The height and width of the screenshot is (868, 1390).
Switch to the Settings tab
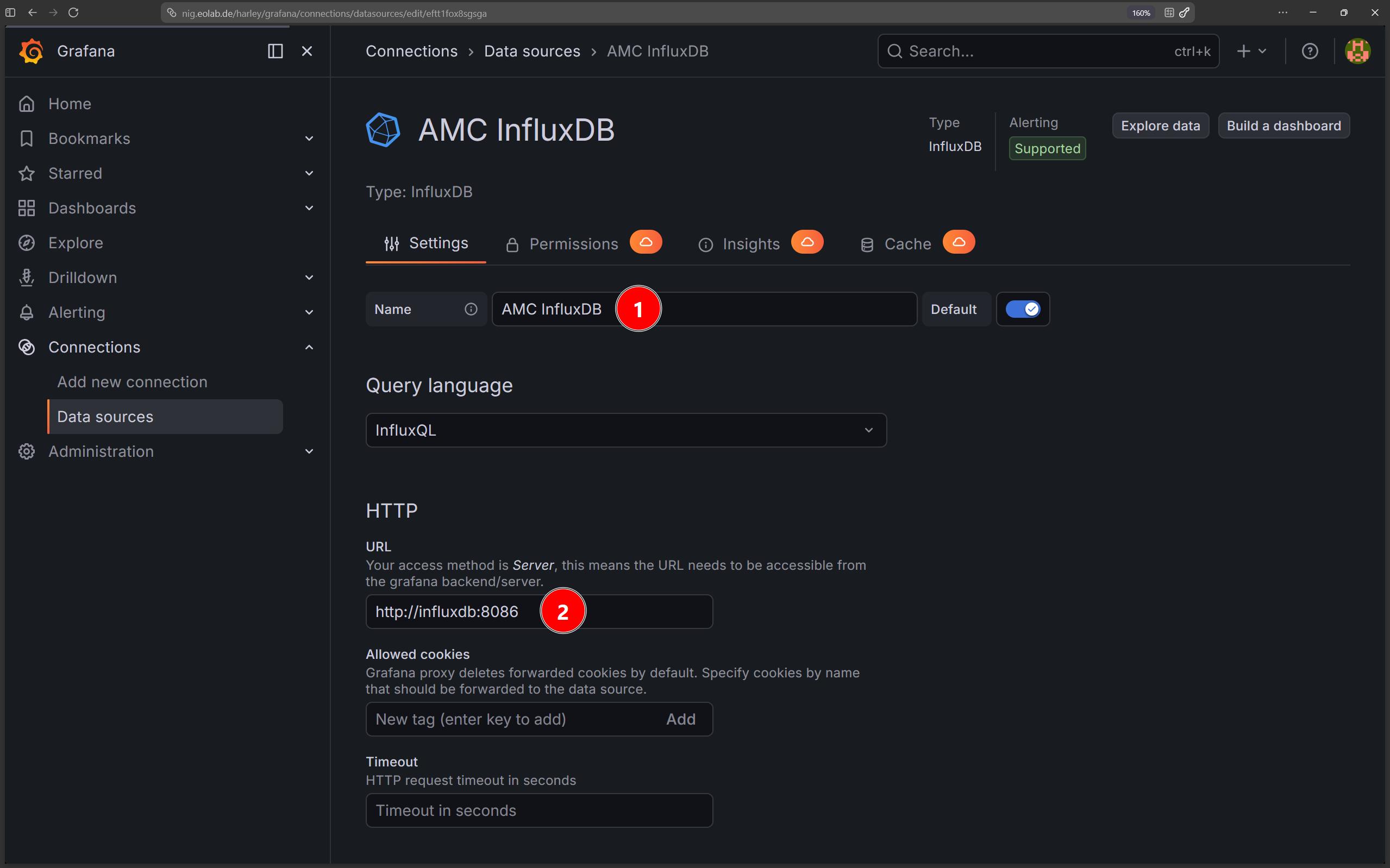(426, 243)
